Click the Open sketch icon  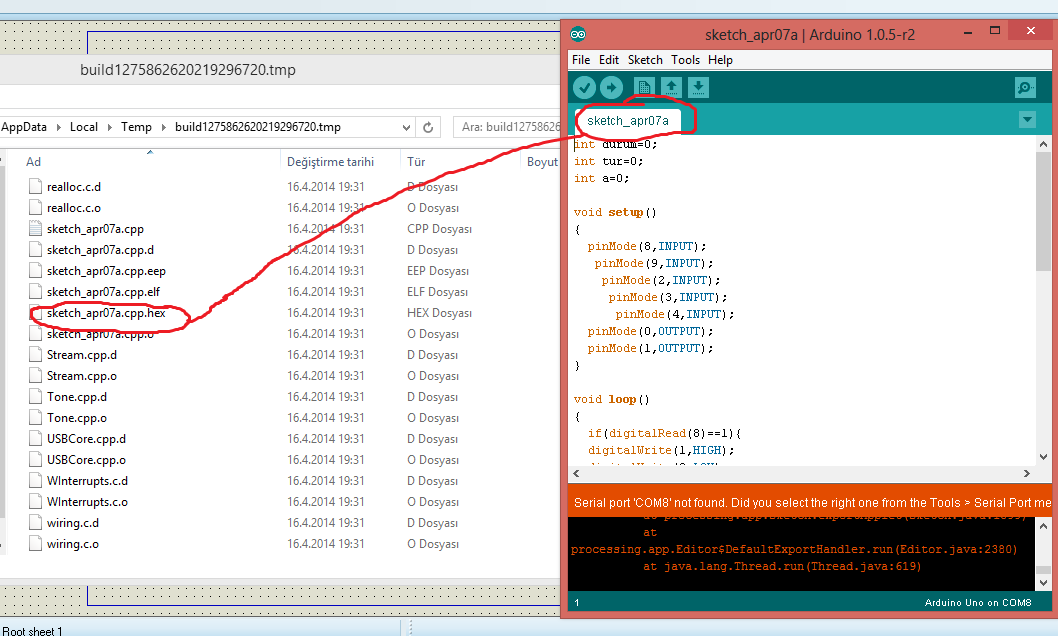click(672, 88)
